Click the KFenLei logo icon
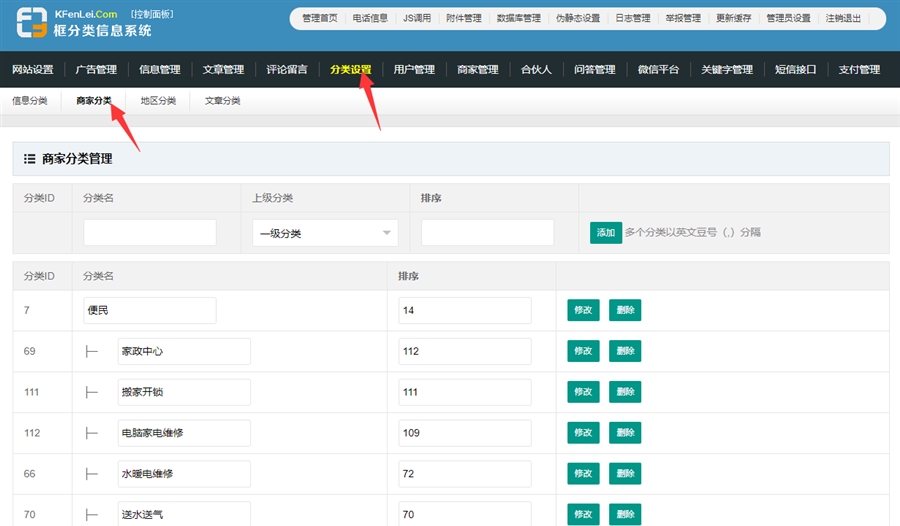The height and width of the screenshot is (526, 900). click(30, 24)
